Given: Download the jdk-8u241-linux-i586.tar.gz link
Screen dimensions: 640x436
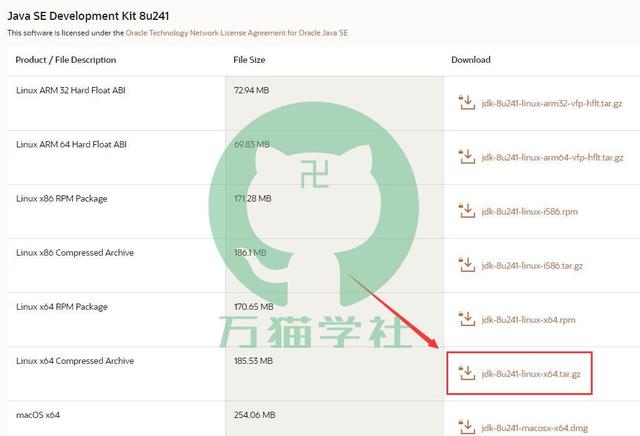Looking at the screenshot, I should click(532, 266).
